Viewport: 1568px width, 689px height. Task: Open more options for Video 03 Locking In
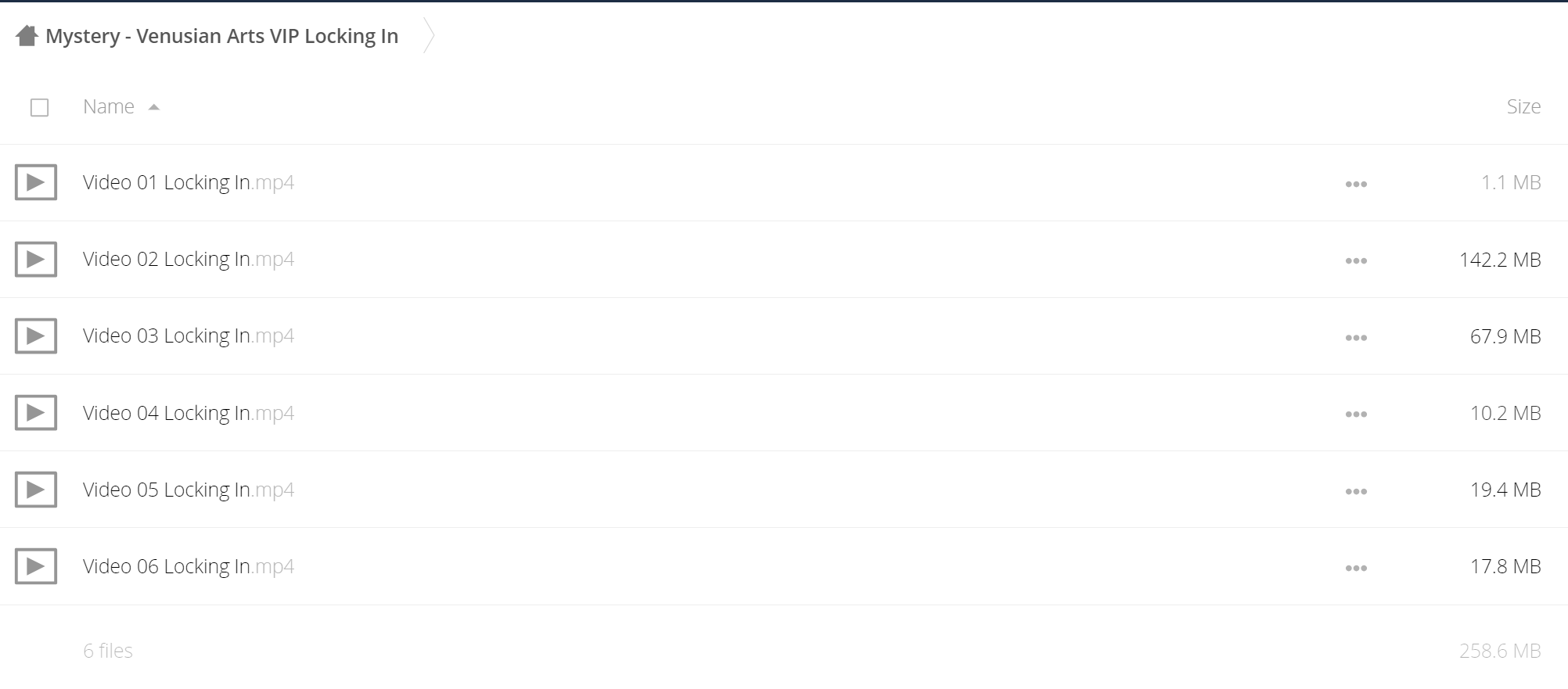[x=1356, y=337]
